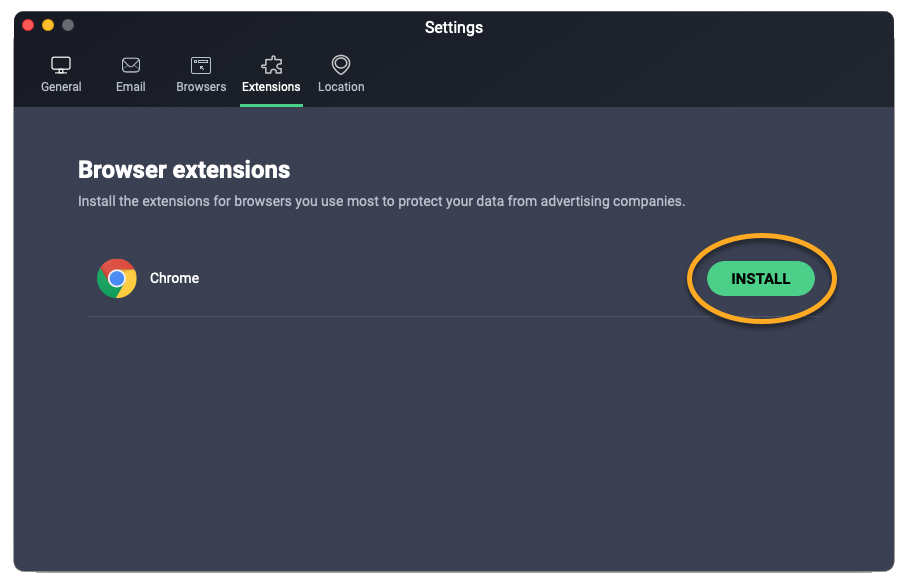Minimize the Settings window with yellow button

(x=48, y=25)
